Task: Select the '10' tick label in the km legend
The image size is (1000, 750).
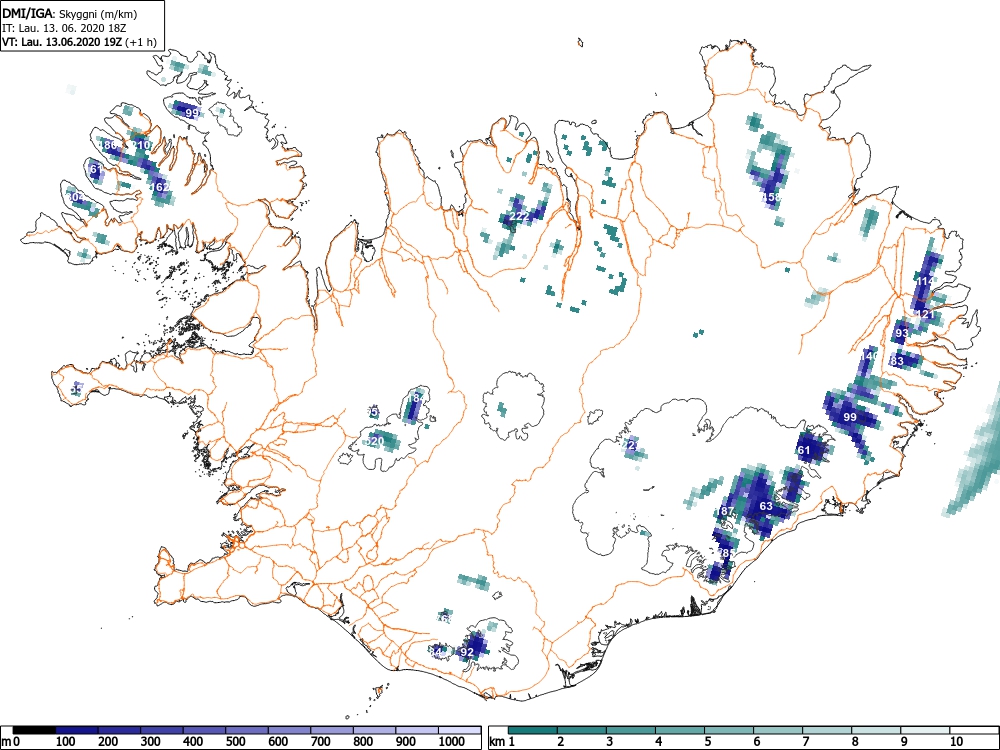Action: 955,742
